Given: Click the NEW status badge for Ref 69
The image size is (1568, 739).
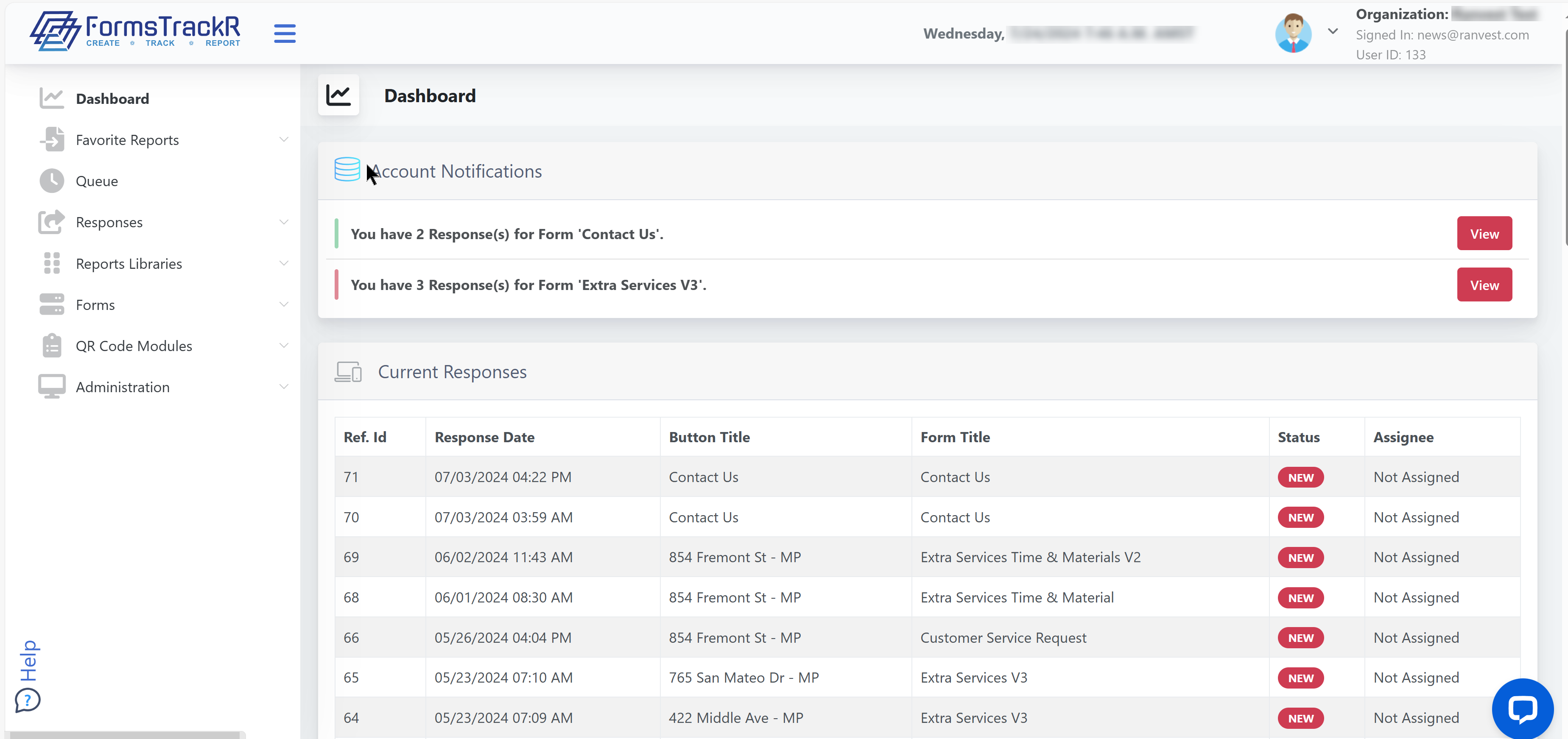Looking at the screenshot, I should [1300, 558].
